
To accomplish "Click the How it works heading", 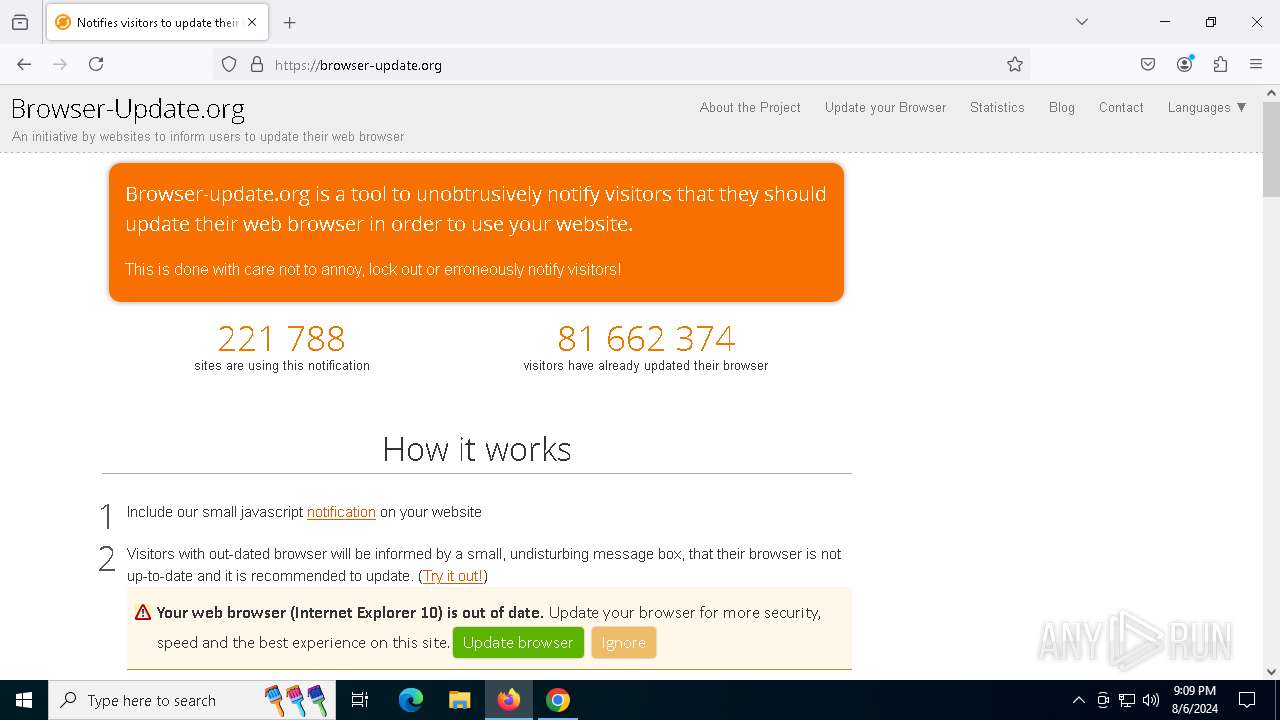I will (x=477, y=449).
